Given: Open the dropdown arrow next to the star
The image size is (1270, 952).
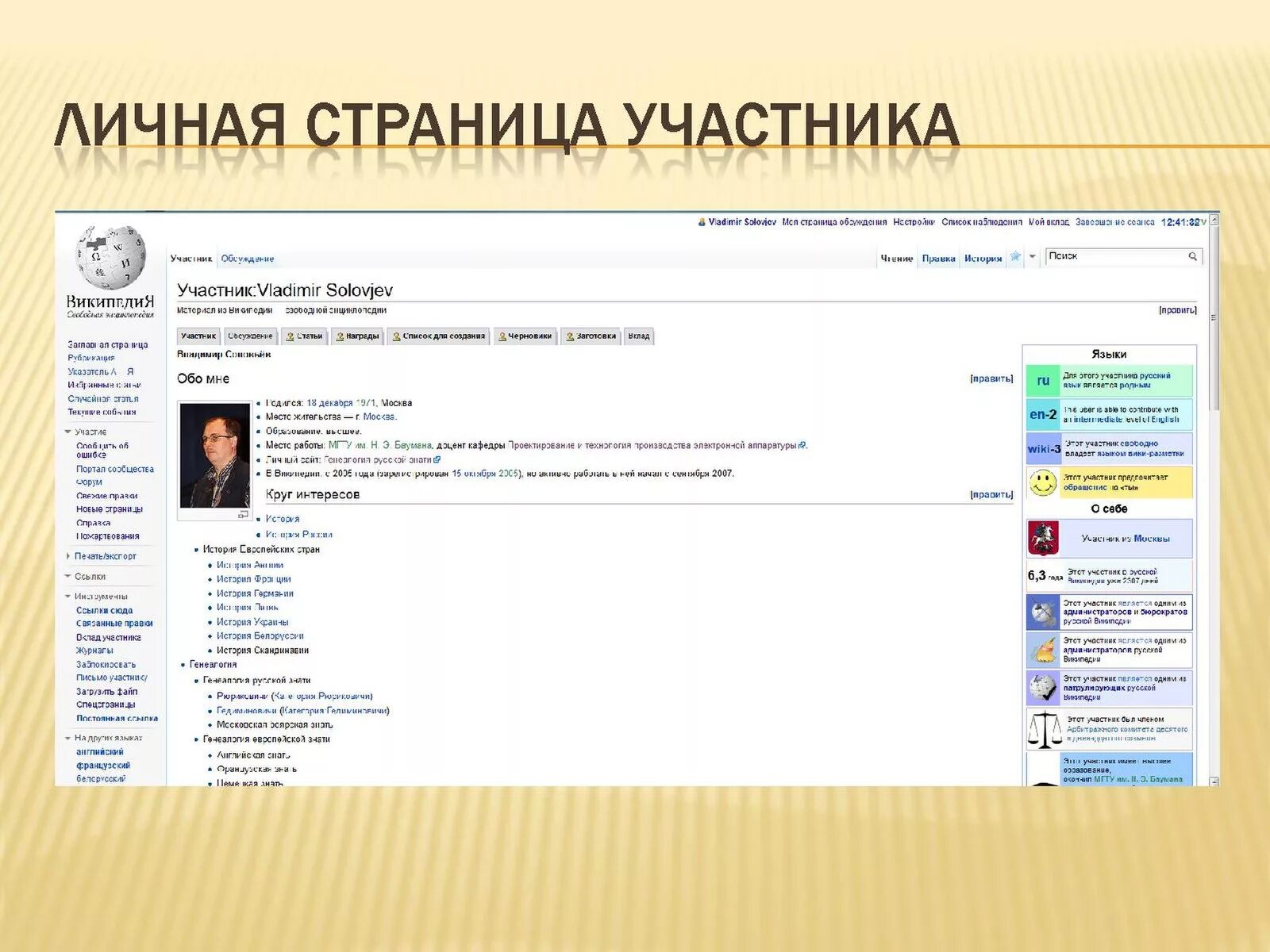Looking at the screenshot, I should tap(1033, 257).
